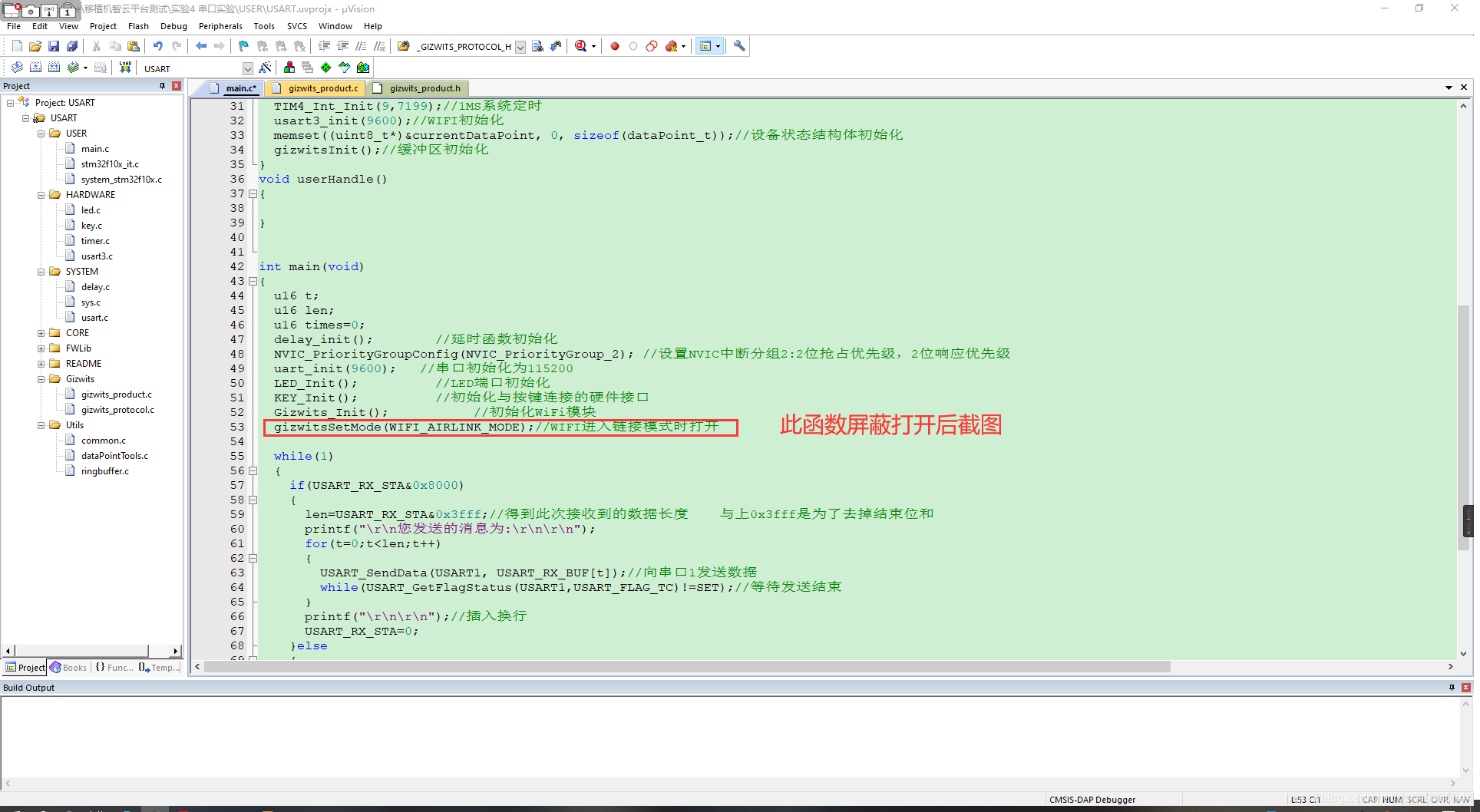The height and width of the screenshot is (812, 1480).
Task: Open the Configuration wrench icon
Action: [x=739, y=46]
